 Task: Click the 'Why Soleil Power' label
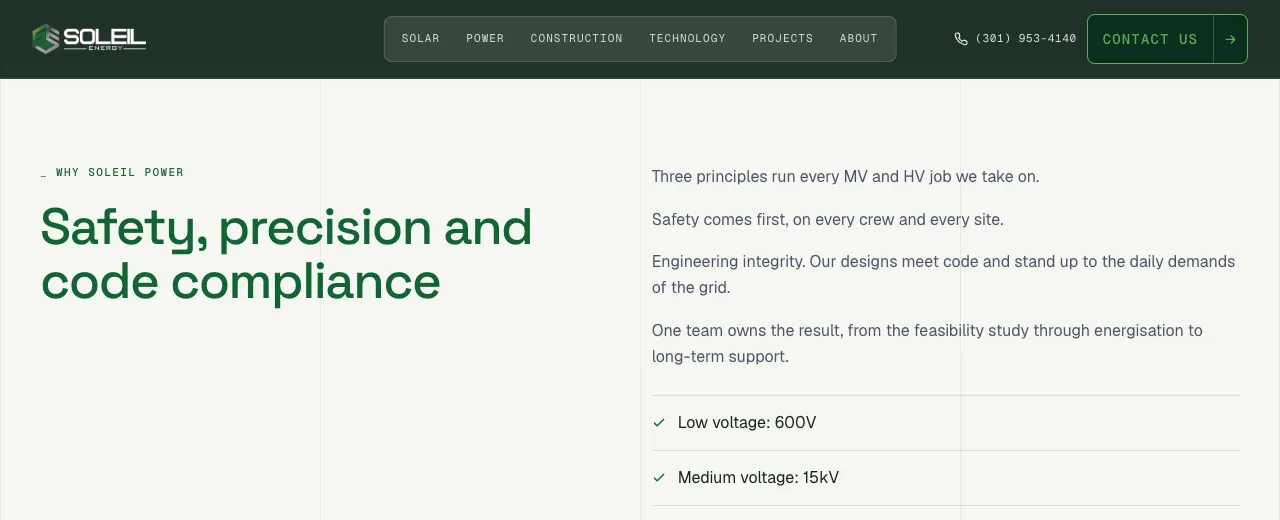tap(112, 173)
